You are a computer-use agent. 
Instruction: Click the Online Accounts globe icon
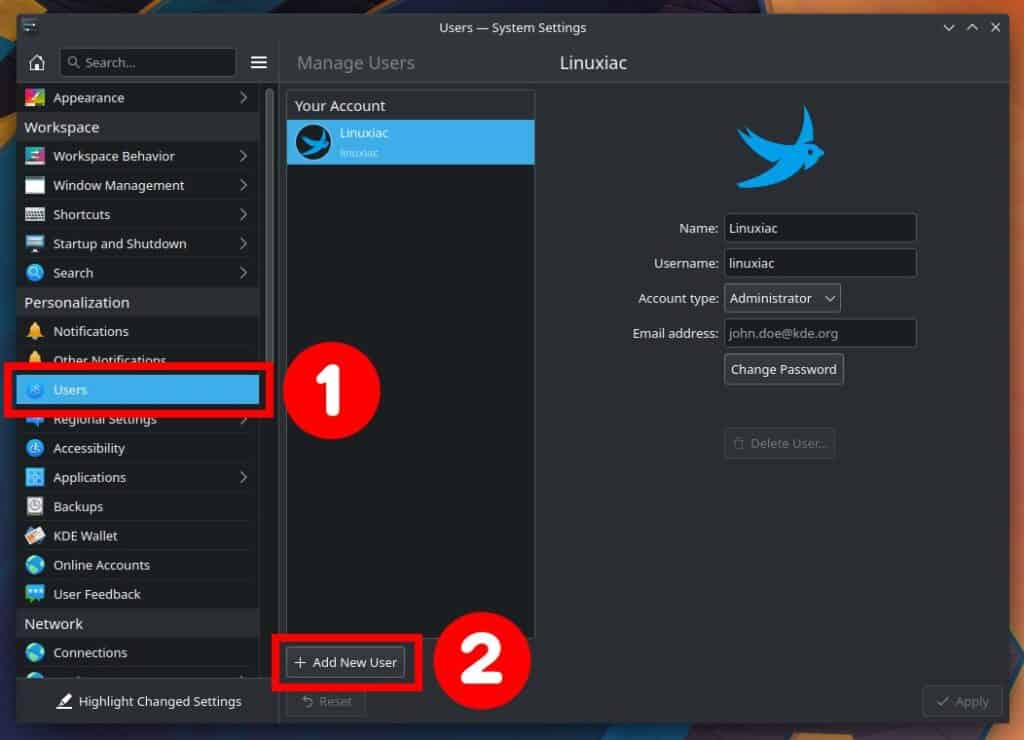35,565
